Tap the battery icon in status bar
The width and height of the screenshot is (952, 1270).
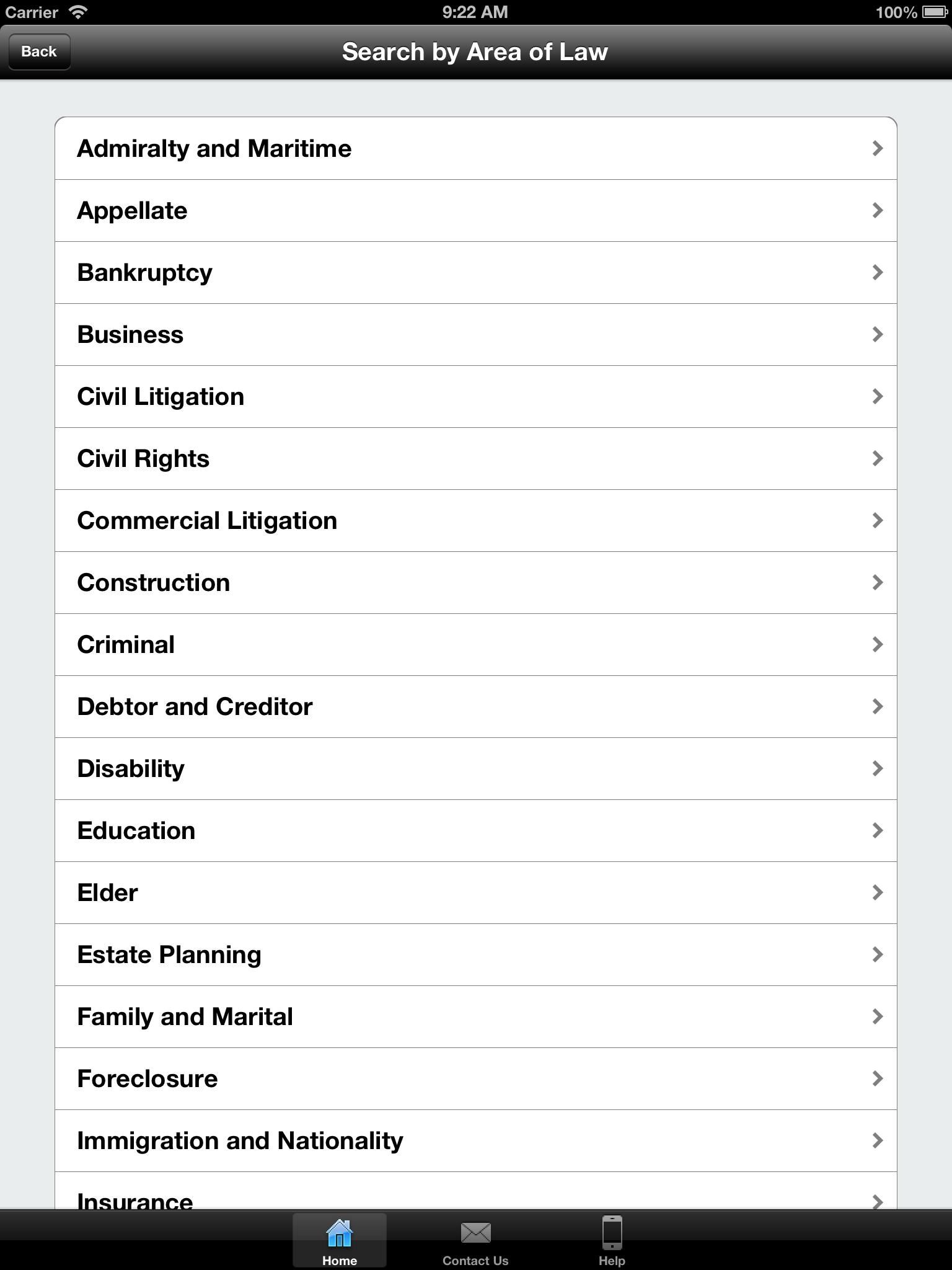coord(934,12)
